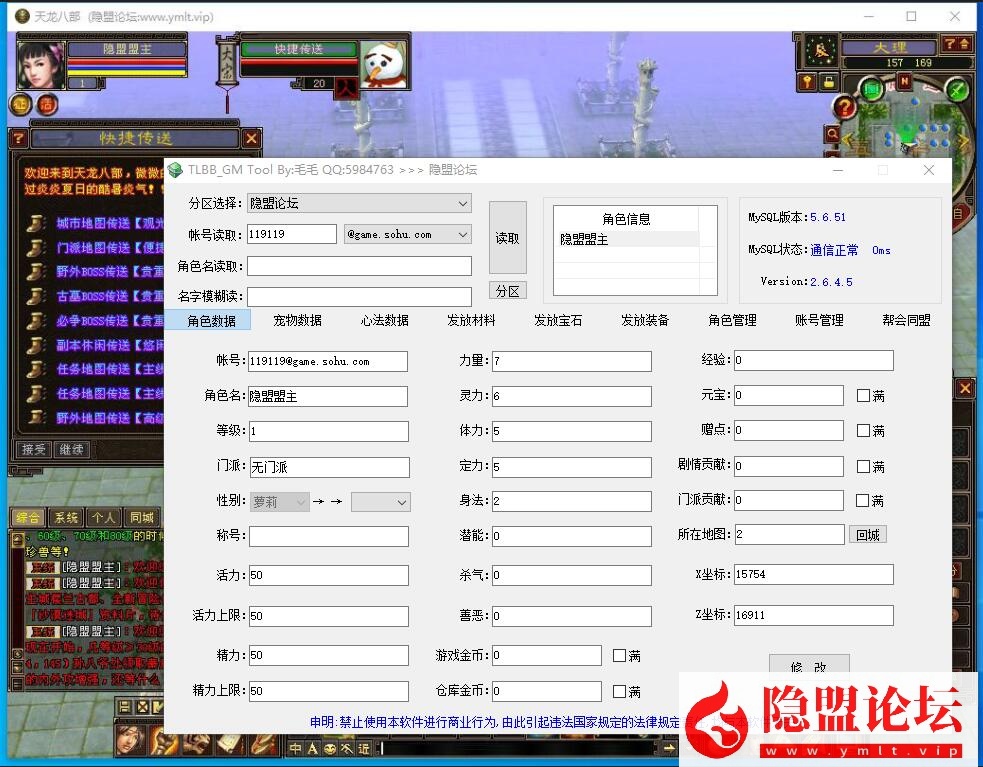Screen dimensions: 983x767
Task: Toggle 剧情贡献 满 checkbox
Action: coord(863,466)
